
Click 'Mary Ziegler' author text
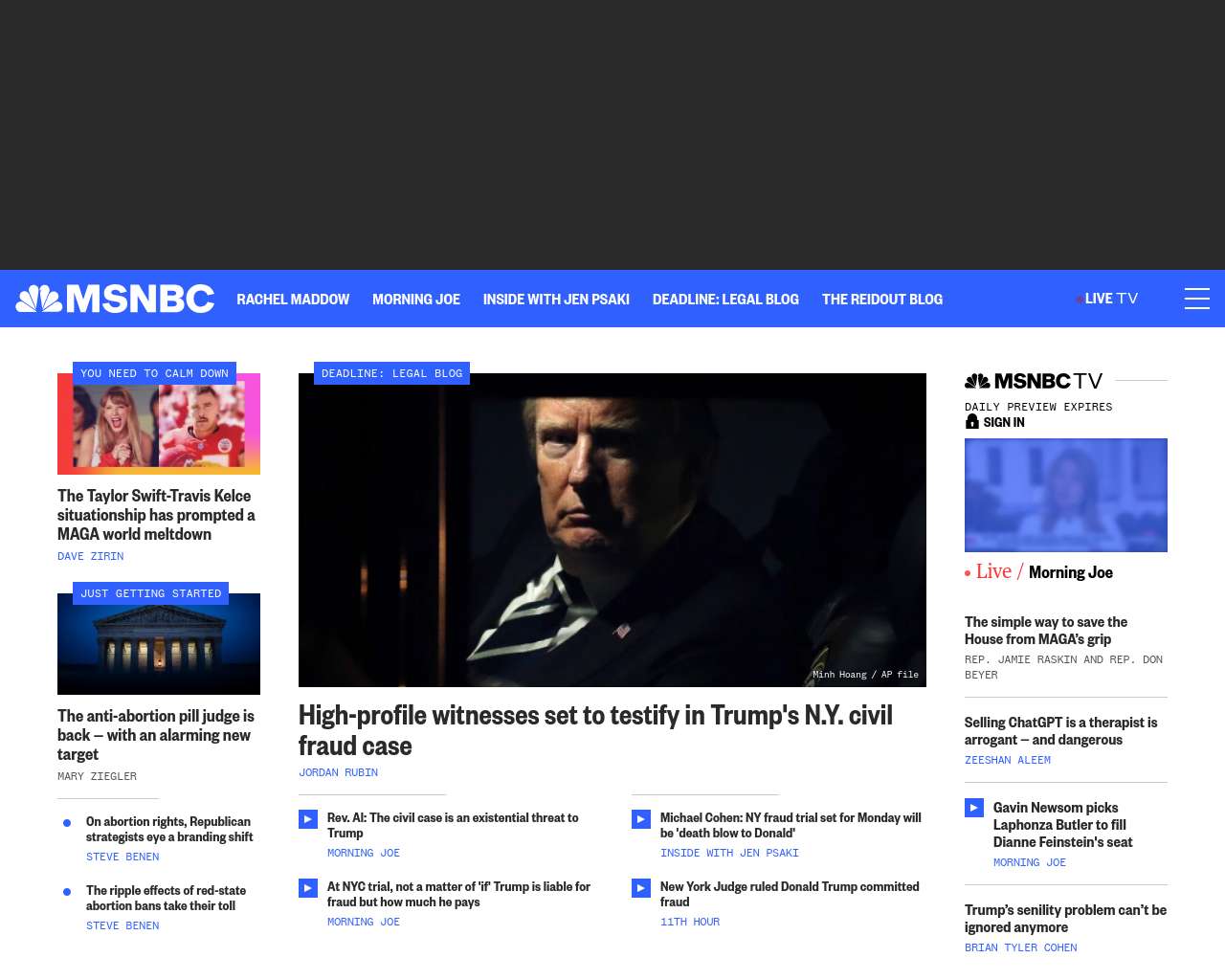[97, 776]
